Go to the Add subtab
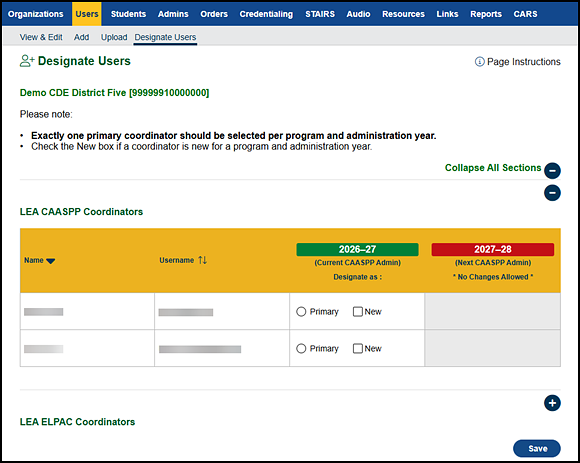The image size is (580, 463). click(81, 37)
